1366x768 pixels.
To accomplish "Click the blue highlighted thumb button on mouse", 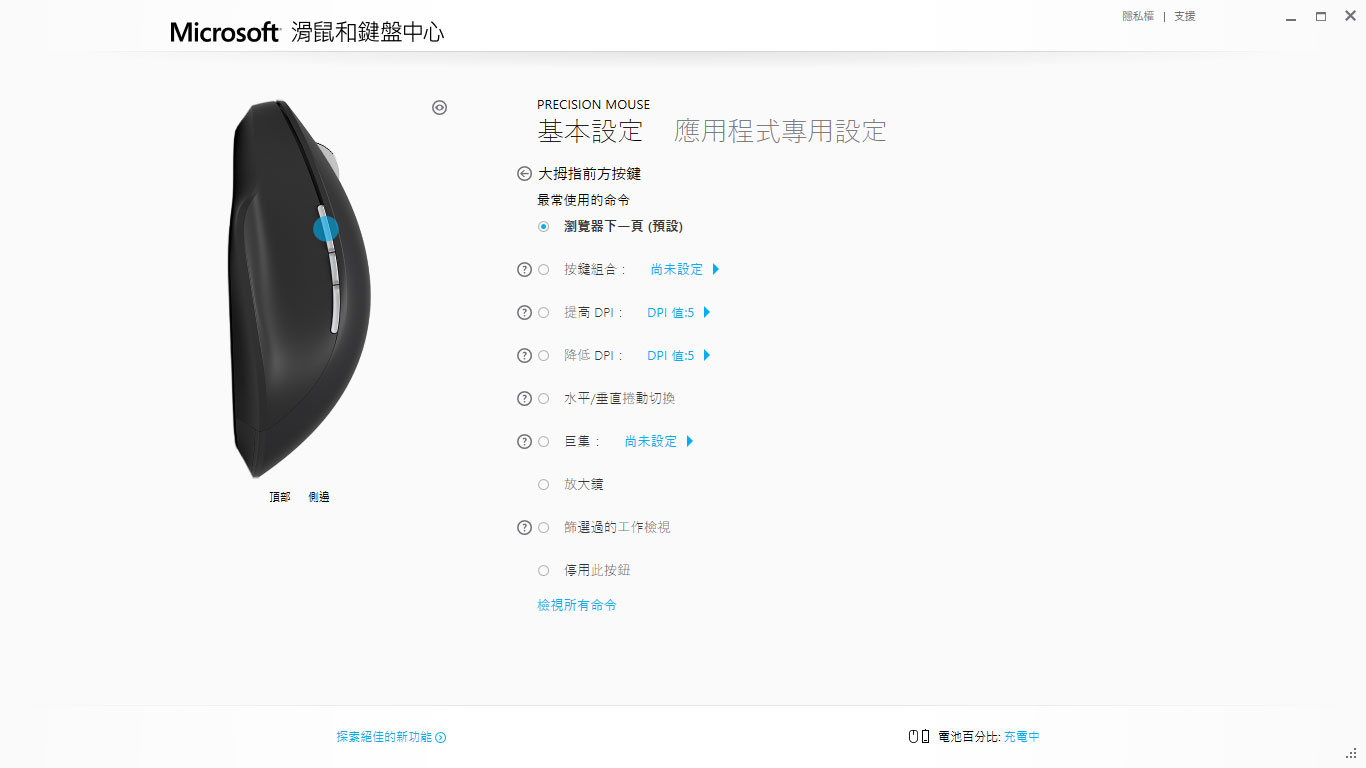I will point(326,229).
